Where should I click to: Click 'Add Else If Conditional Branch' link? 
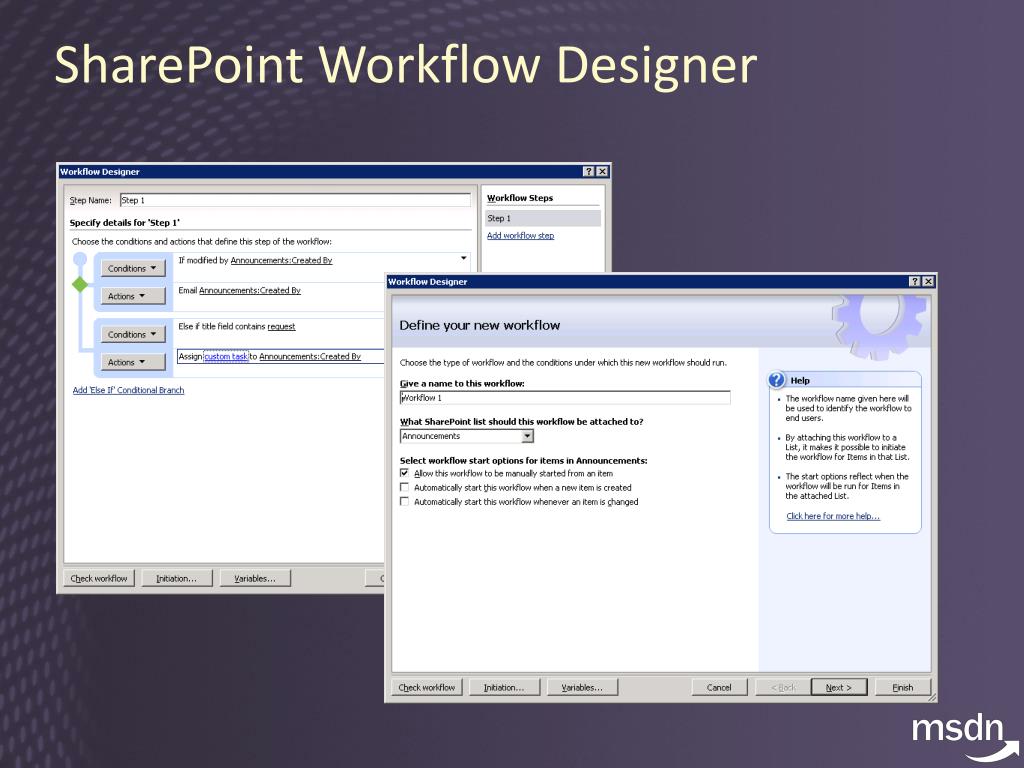coord(128,390)
